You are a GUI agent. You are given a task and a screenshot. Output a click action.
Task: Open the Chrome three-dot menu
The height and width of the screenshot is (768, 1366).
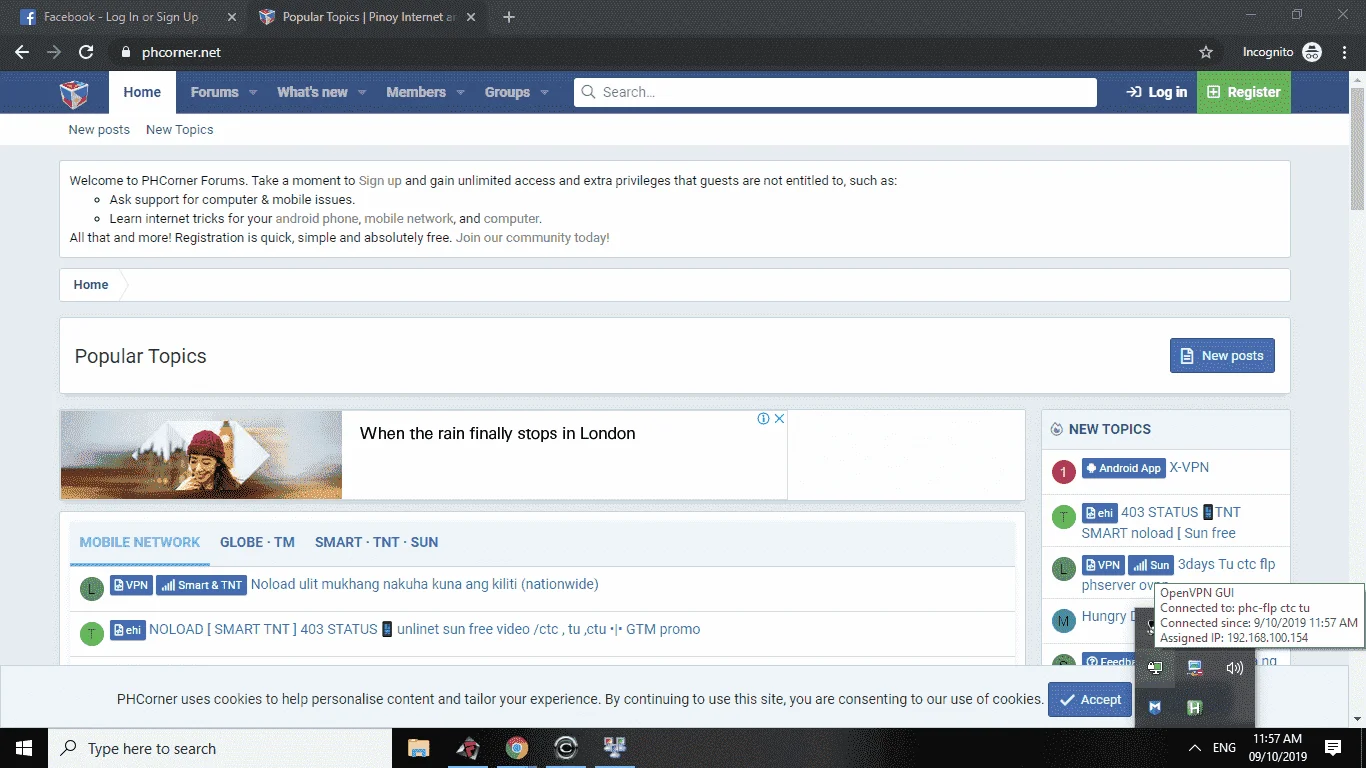pyautogui.click(x=1345, y=52)
